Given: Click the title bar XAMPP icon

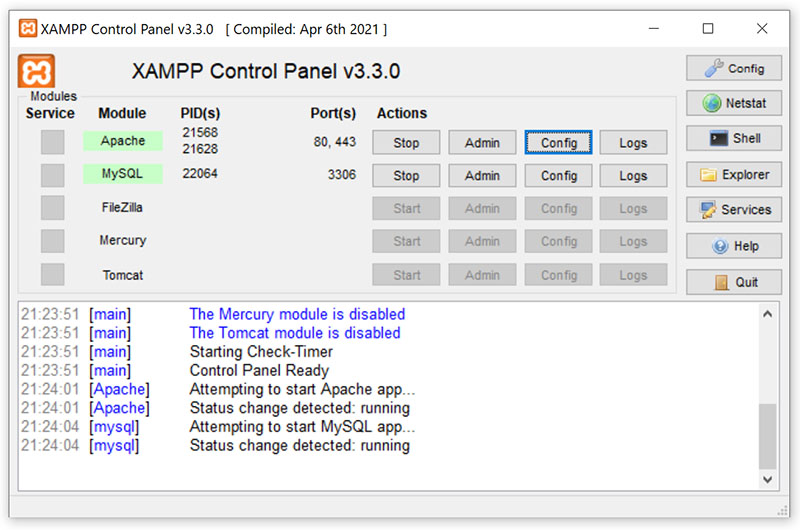Looking at the screenshot, I should tap(28, 28).
